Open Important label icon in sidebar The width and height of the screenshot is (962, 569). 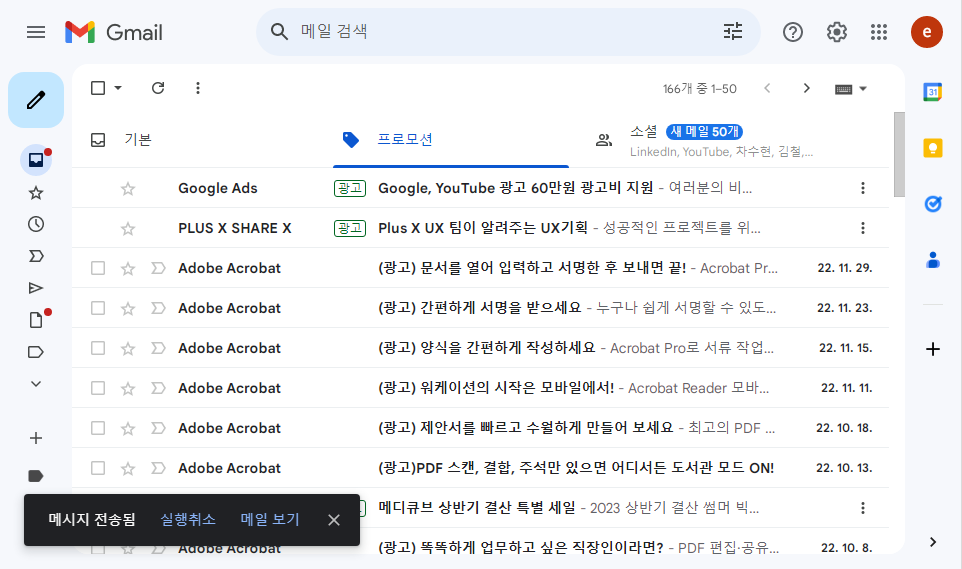click(x=36, y=256)
